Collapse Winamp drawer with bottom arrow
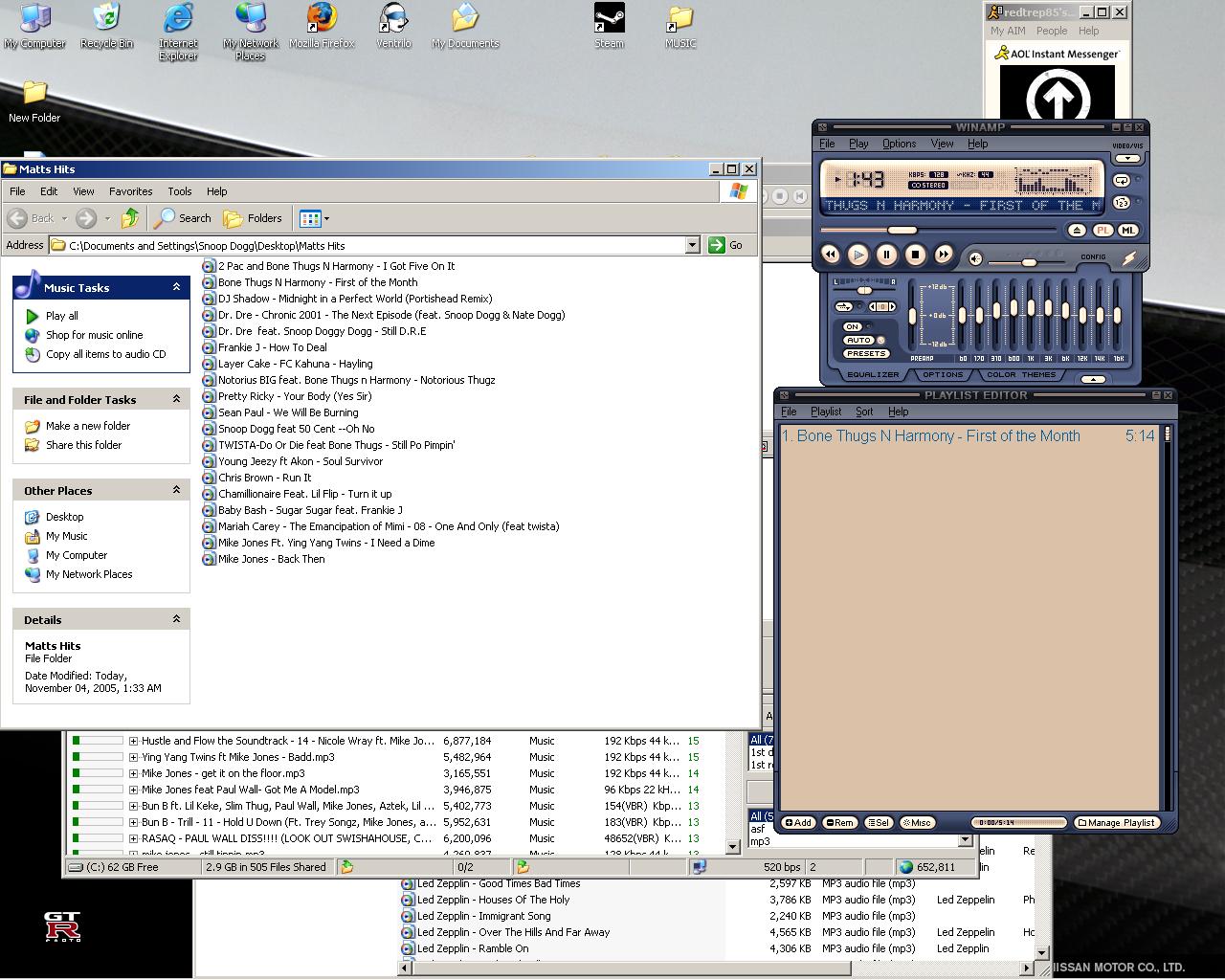 click(x=1093, y=379)
